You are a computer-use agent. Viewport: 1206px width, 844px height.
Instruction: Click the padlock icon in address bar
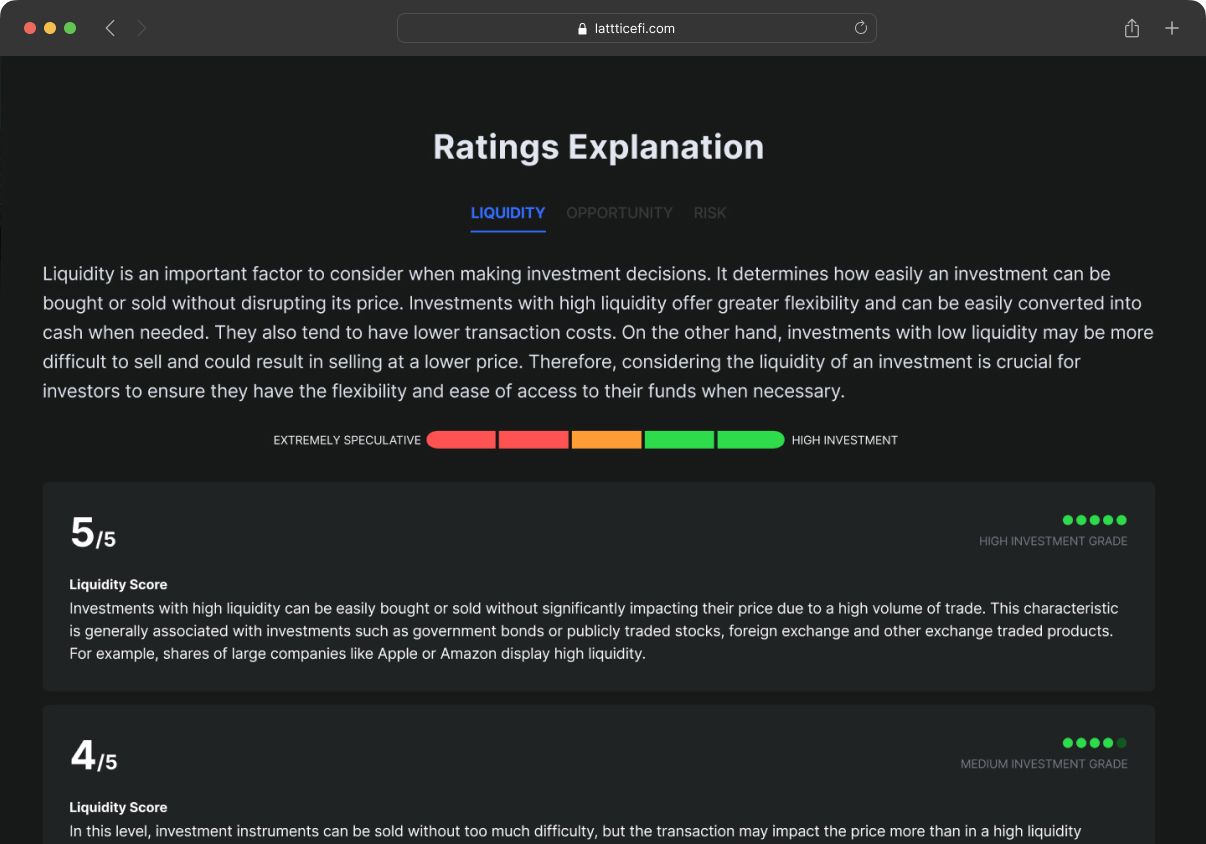[583, 29]
